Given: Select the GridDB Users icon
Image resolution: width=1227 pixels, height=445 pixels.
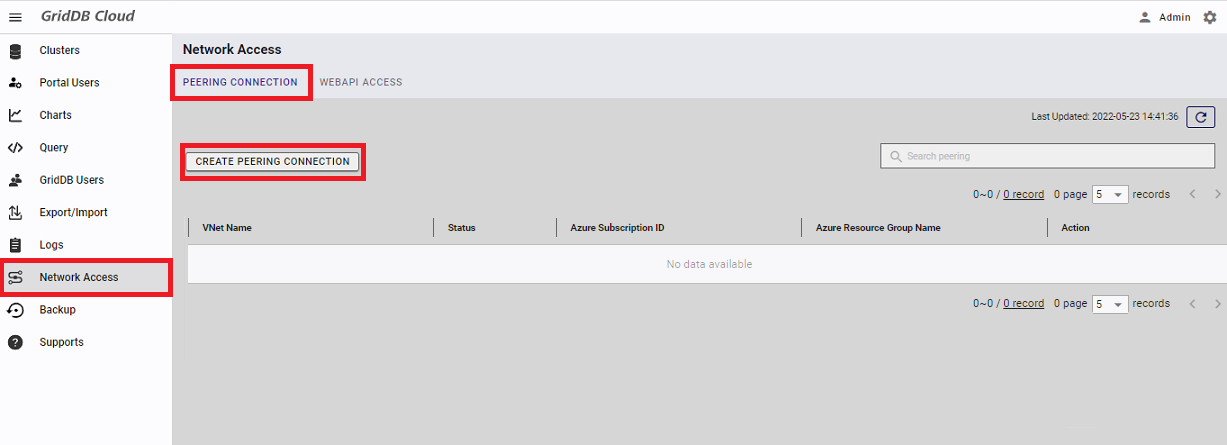Looking at the screenshot, I should point(15,180).
